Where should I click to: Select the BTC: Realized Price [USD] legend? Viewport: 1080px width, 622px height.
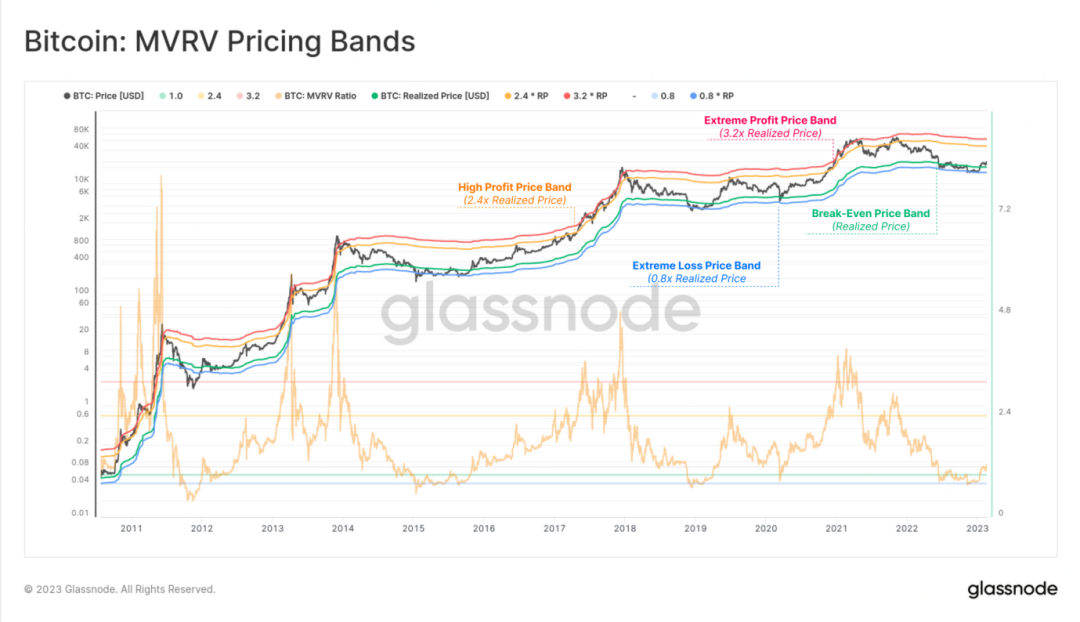coord(430,96)
